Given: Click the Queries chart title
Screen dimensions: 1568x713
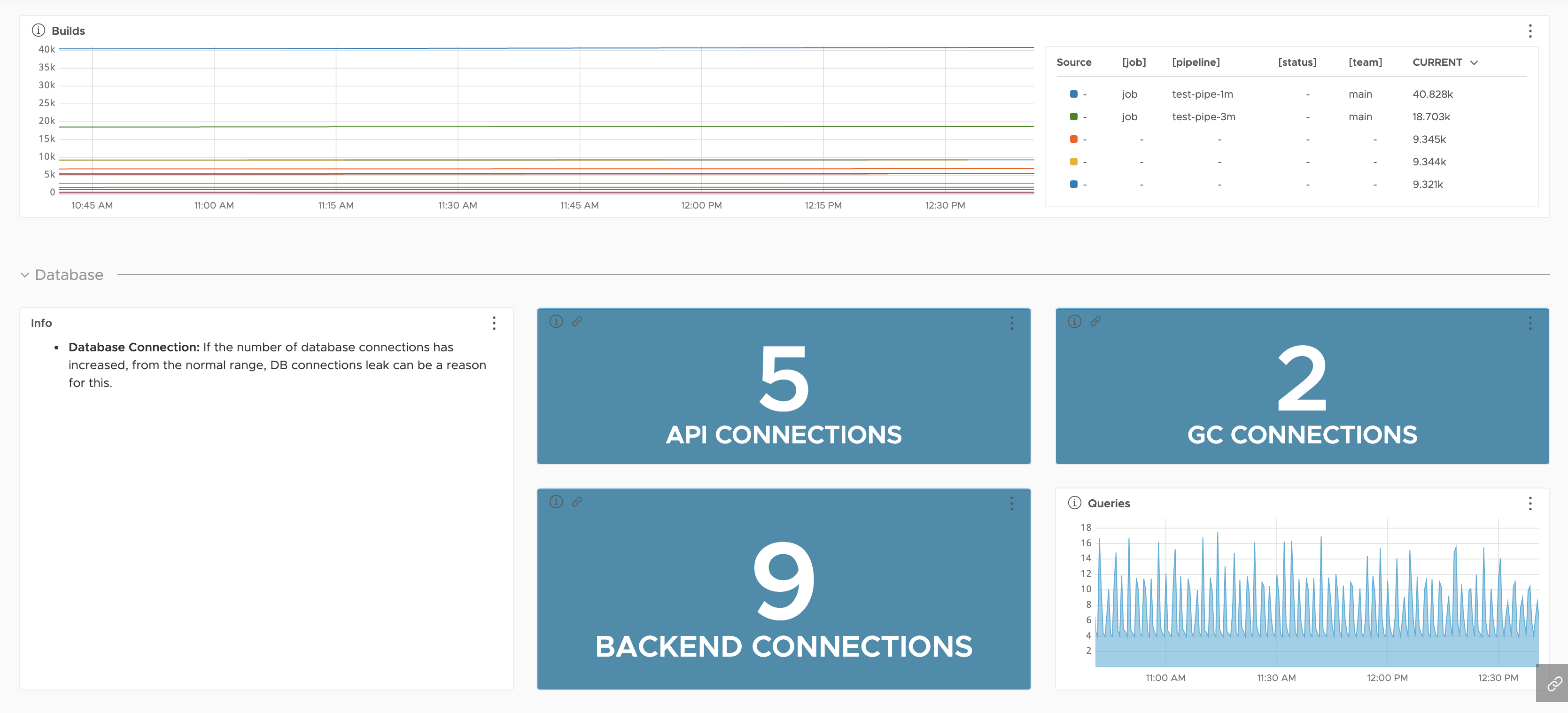Looking at the screenshot, I should click(x=1109, y=504).
